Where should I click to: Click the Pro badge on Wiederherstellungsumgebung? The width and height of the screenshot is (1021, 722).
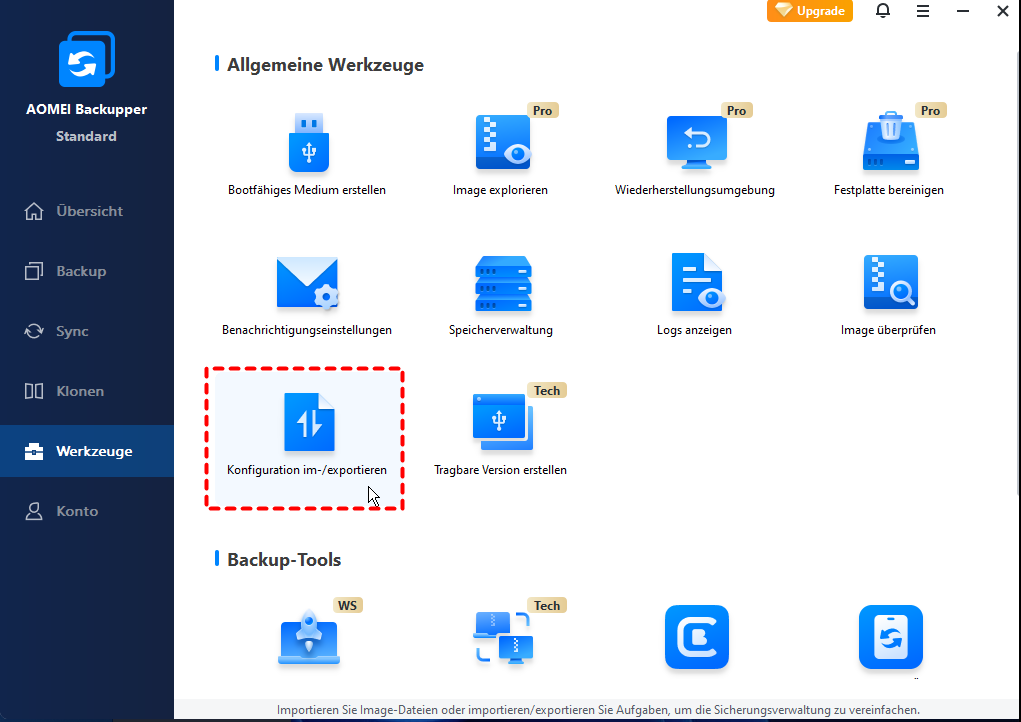point(736,111)
